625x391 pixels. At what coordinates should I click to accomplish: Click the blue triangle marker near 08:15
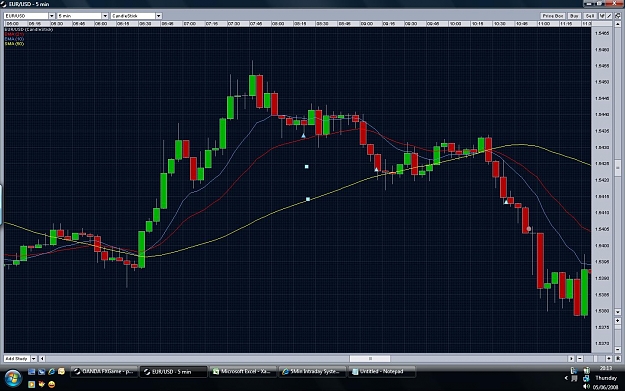click(303, 136)
